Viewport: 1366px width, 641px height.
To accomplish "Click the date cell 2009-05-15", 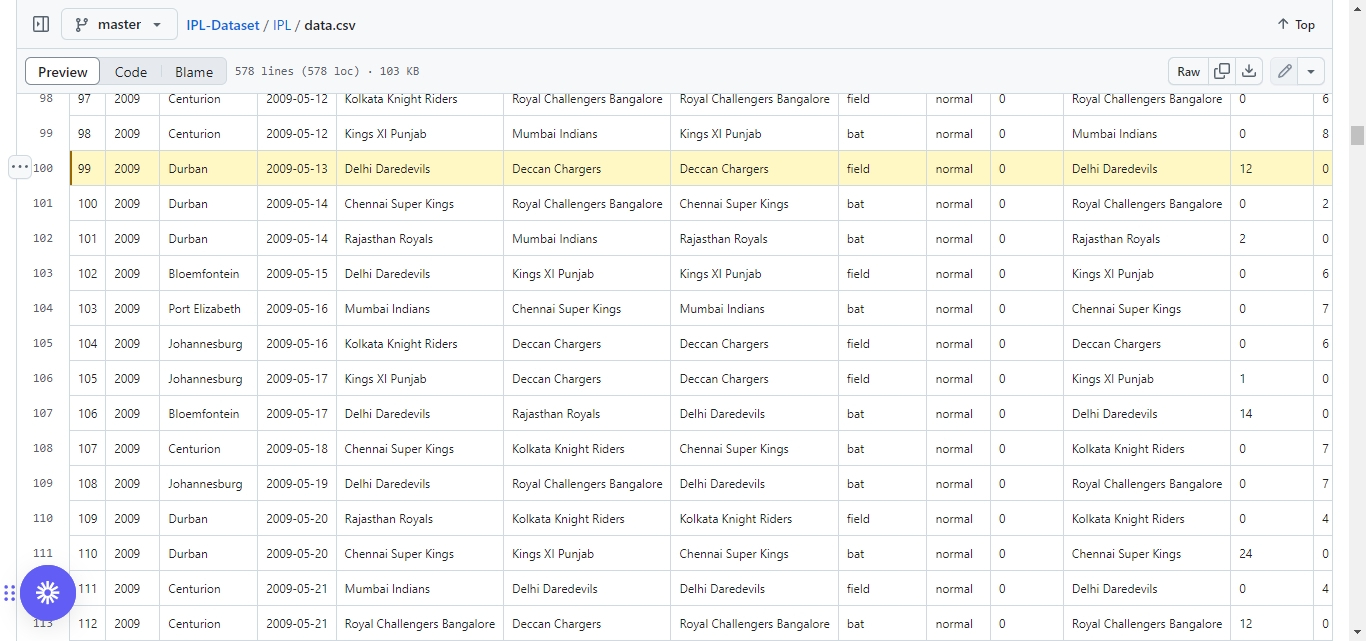I will 297,274.
